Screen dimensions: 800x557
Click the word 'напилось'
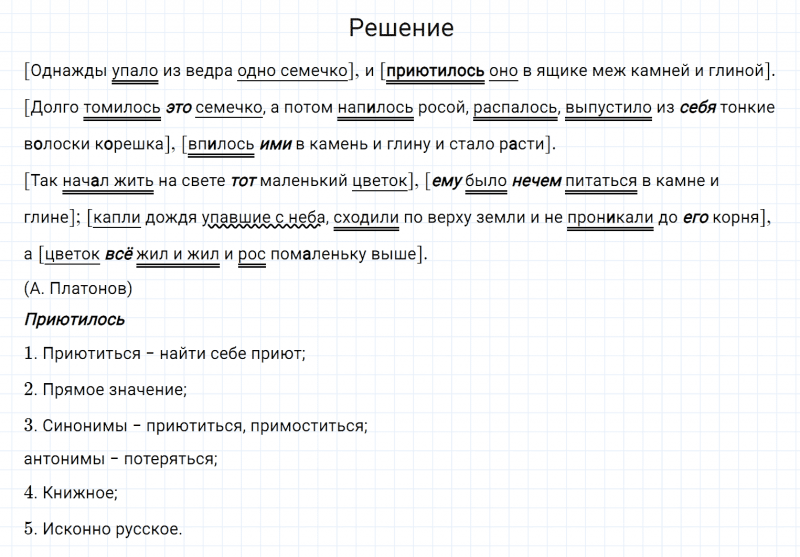pyautogui.click(x=376, y=108)
